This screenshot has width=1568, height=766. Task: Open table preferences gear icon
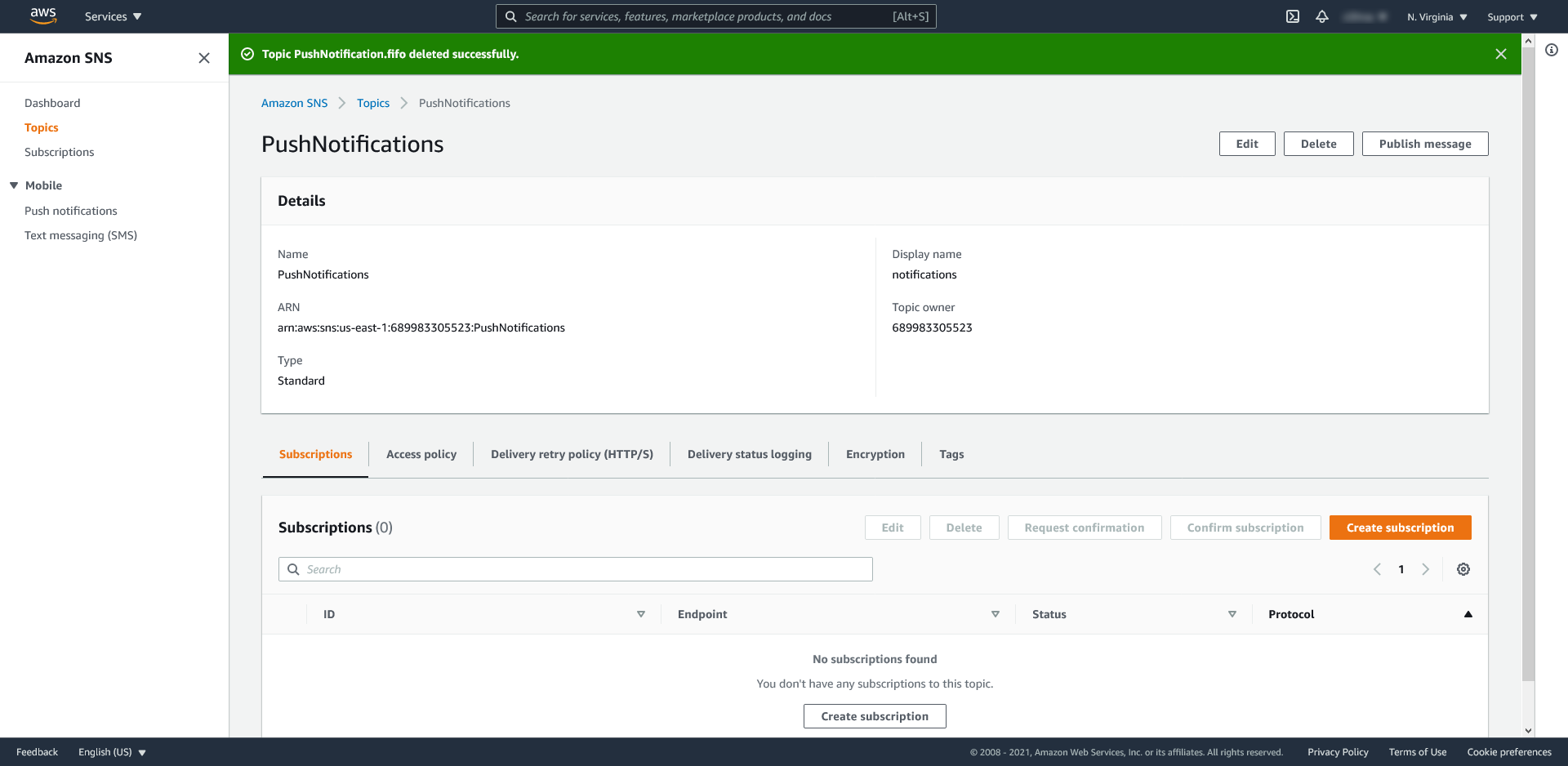1463,569
